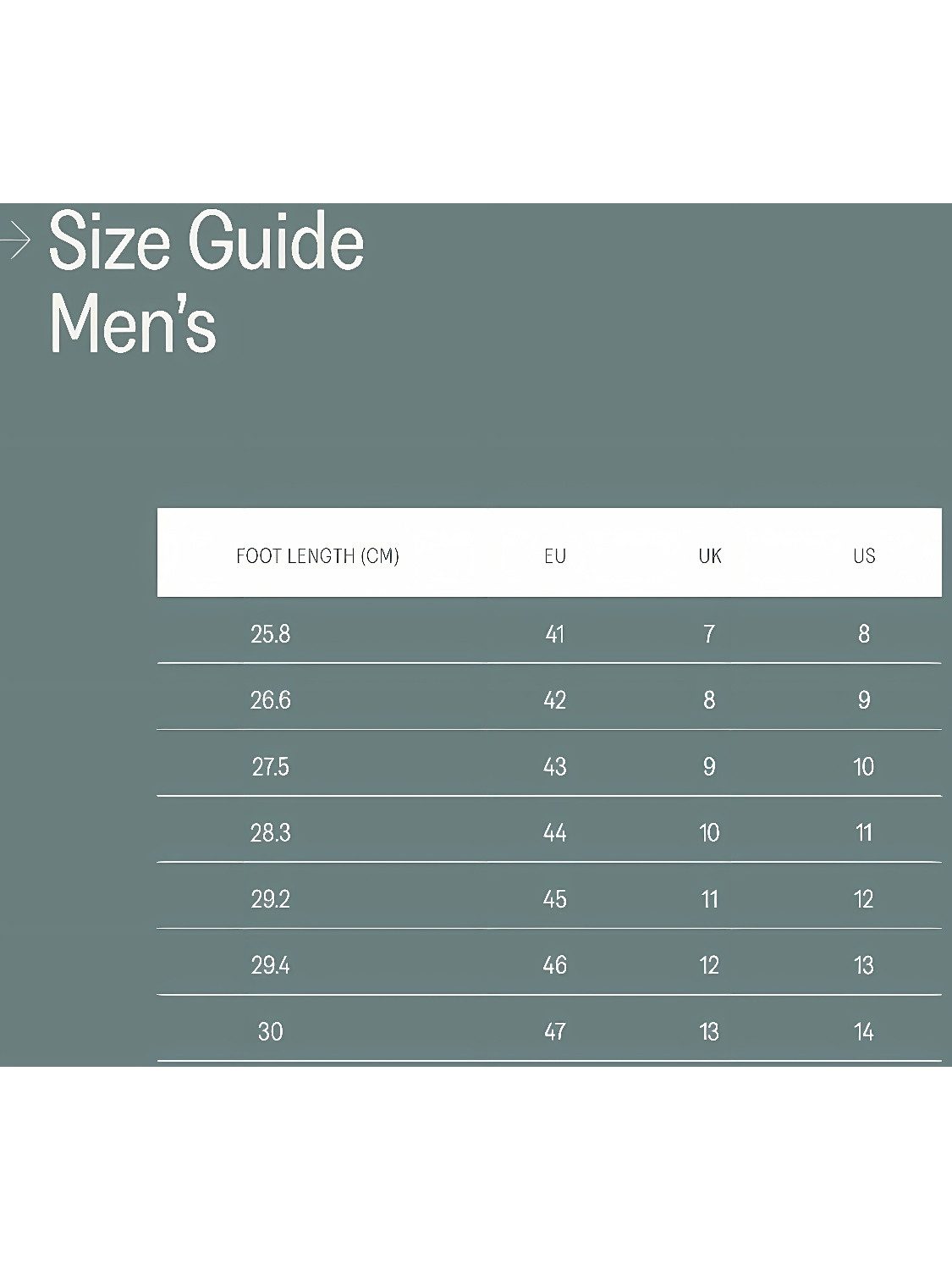Click the EU column header
This screenshot has height=1270, width=952.
(x=554, y=556)
